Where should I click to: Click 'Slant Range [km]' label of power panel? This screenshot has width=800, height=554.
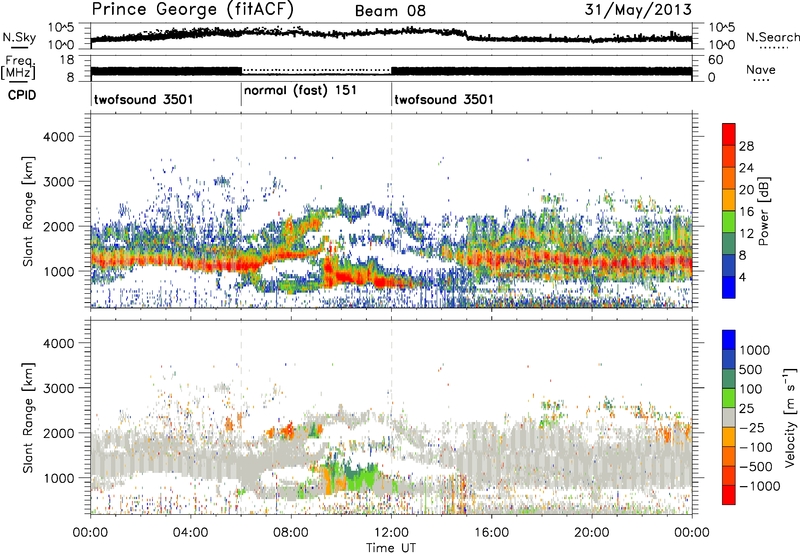pyautogui.click(x=28, y=211)
